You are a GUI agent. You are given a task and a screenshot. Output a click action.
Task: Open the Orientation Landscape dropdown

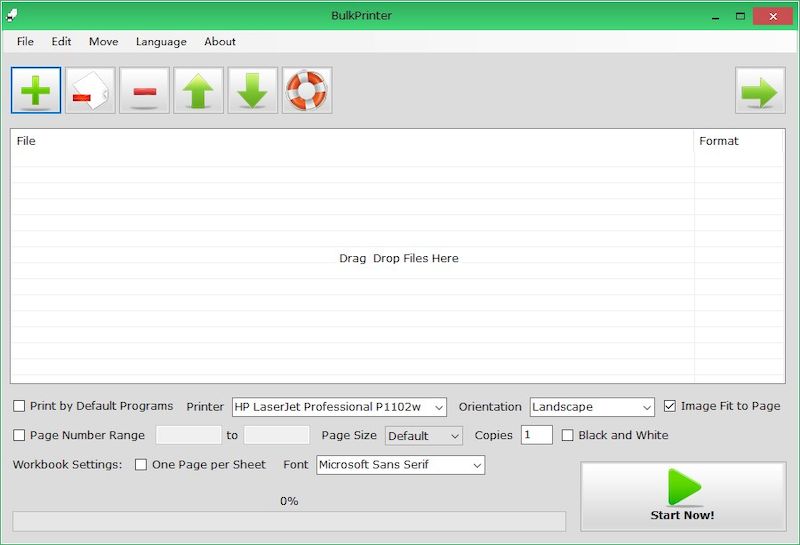(x=592, y=407)
